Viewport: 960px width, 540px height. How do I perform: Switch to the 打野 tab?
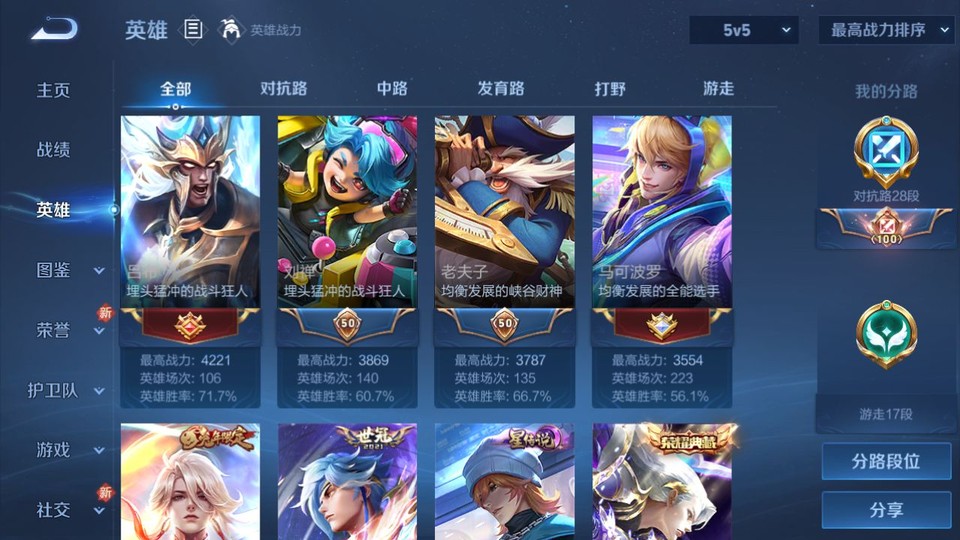click(610, 89)
